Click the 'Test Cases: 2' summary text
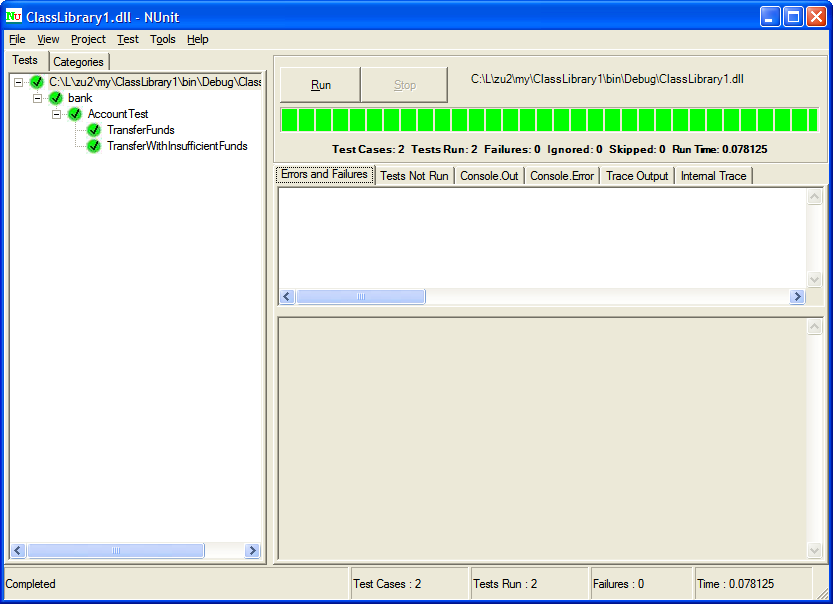Image resolution: width=833 pixels, height=604 pixels. pos(368,149)
